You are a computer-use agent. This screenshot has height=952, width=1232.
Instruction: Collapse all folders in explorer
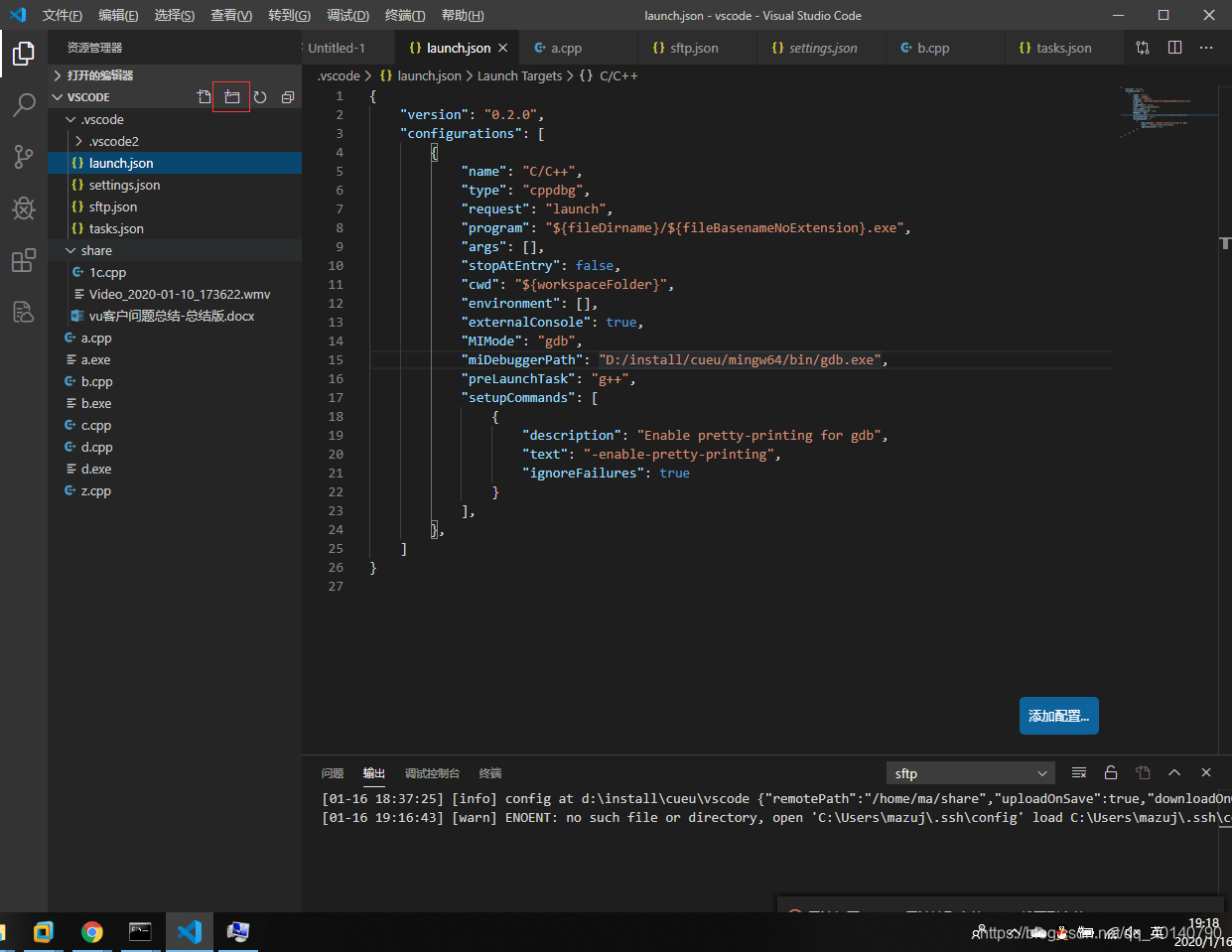288,96
